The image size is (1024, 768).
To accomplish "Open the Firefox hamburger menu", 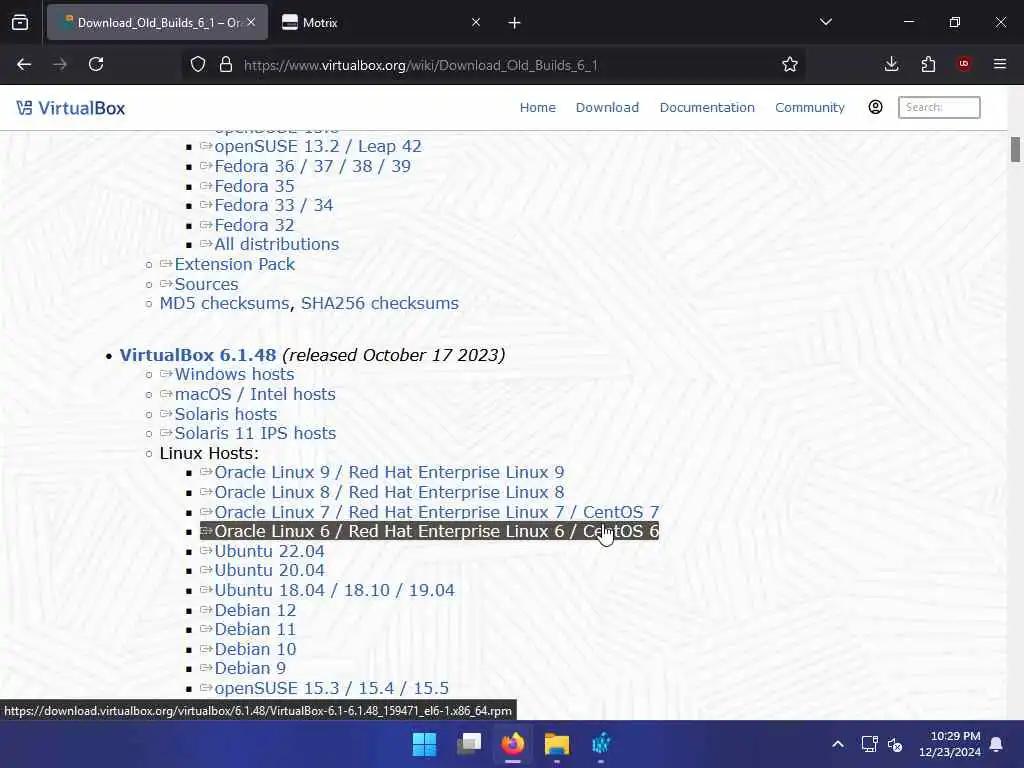I will tap(1000, 64).
